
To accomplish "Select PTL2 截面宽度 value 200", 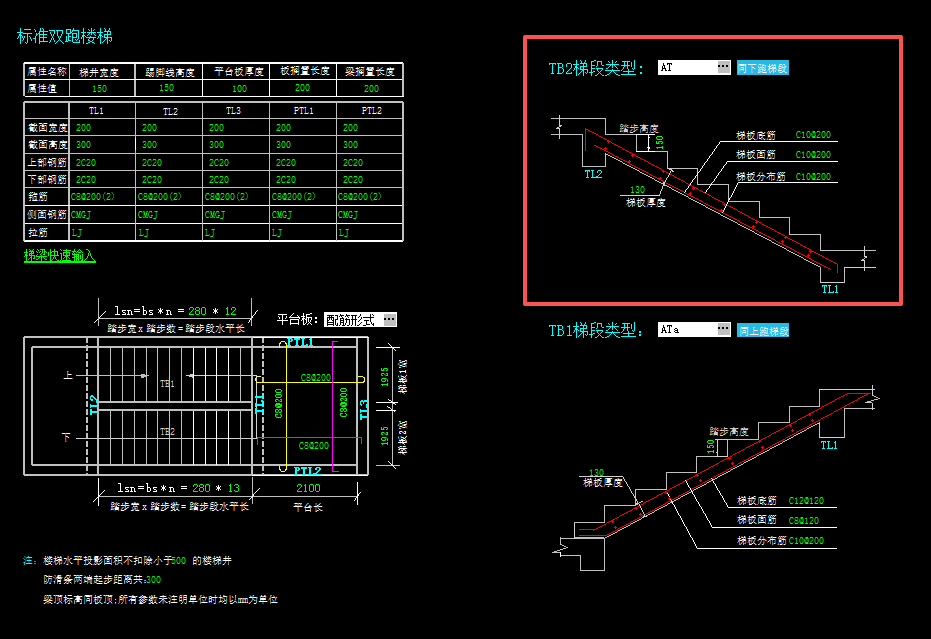I will (x=350, y=128).
